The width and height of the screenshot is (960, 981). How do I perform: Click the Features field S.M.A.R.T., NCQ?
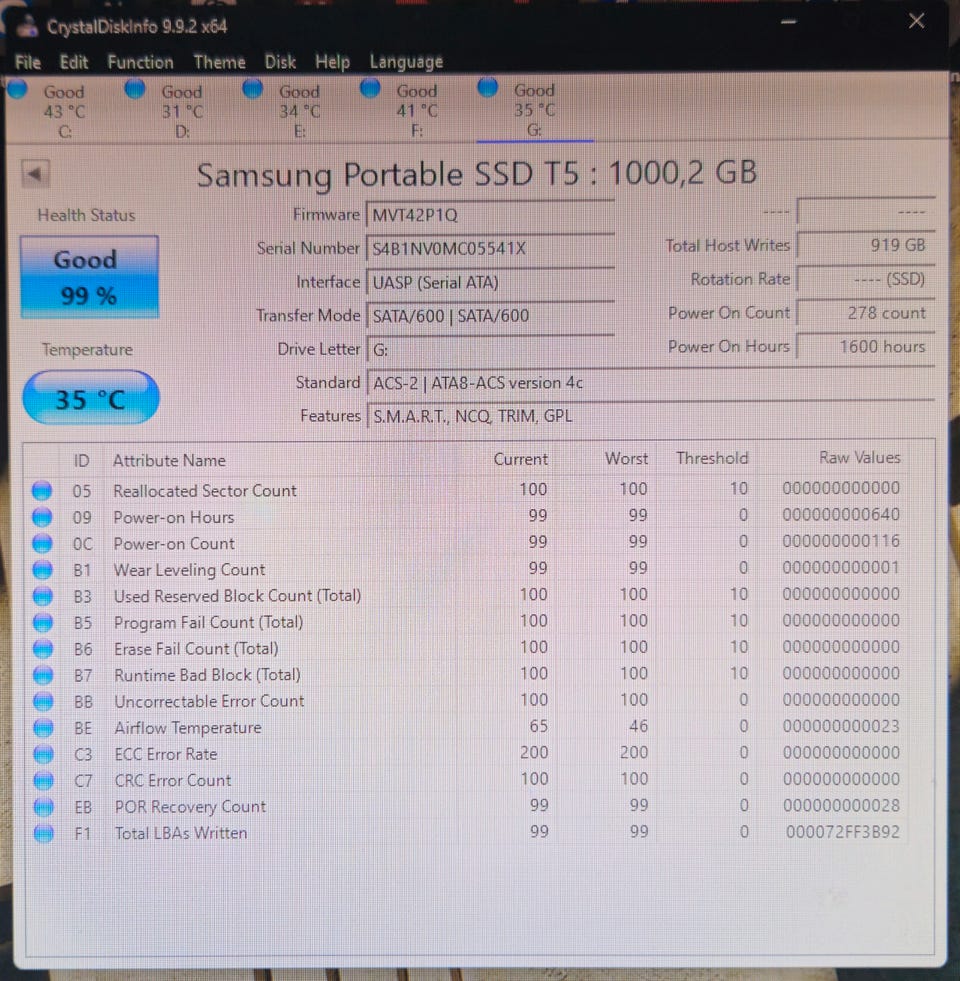pyautogui.click(x=650, y=416)
